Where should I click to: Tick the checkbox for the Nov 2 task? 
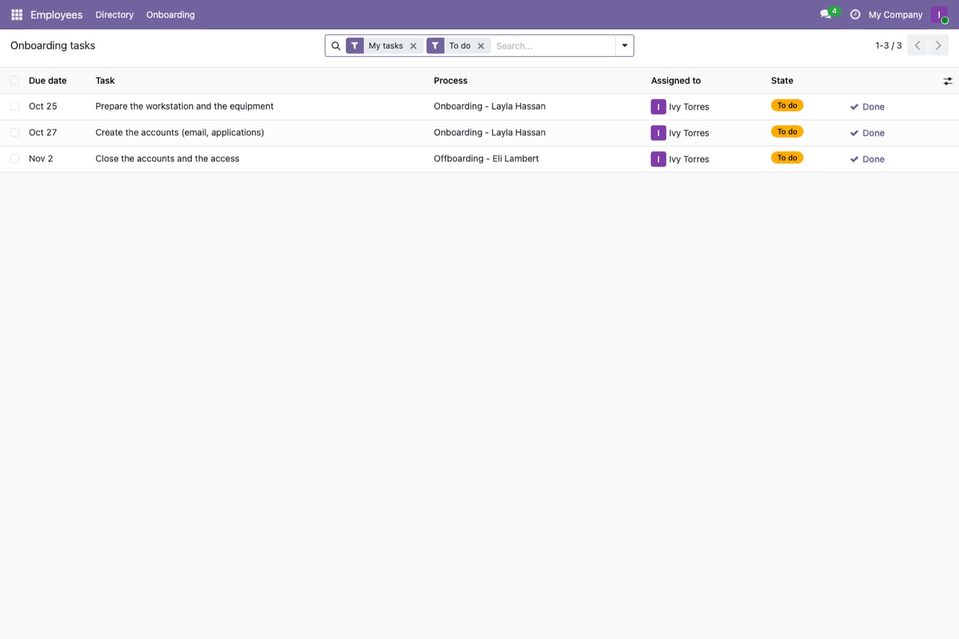pos(15,159)
